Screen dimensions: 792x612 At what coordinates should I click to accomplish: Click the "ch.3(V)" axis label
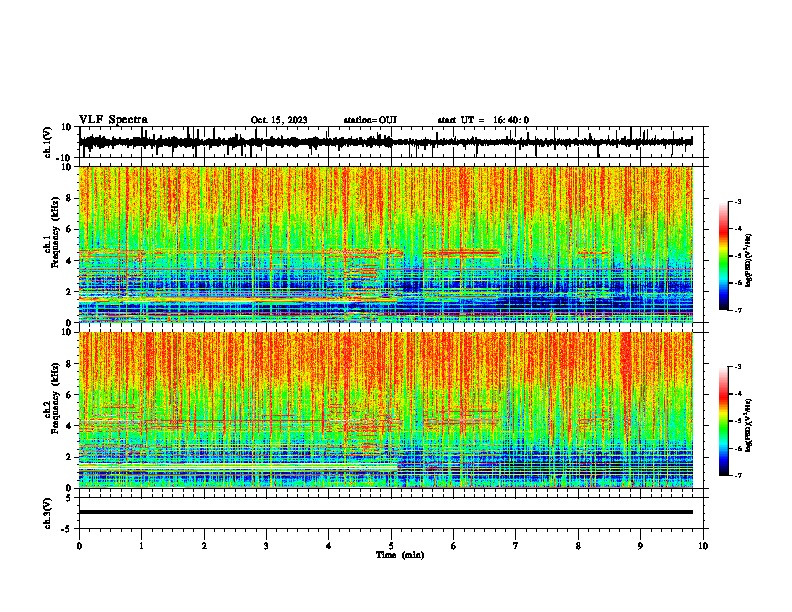coord(48,513)
